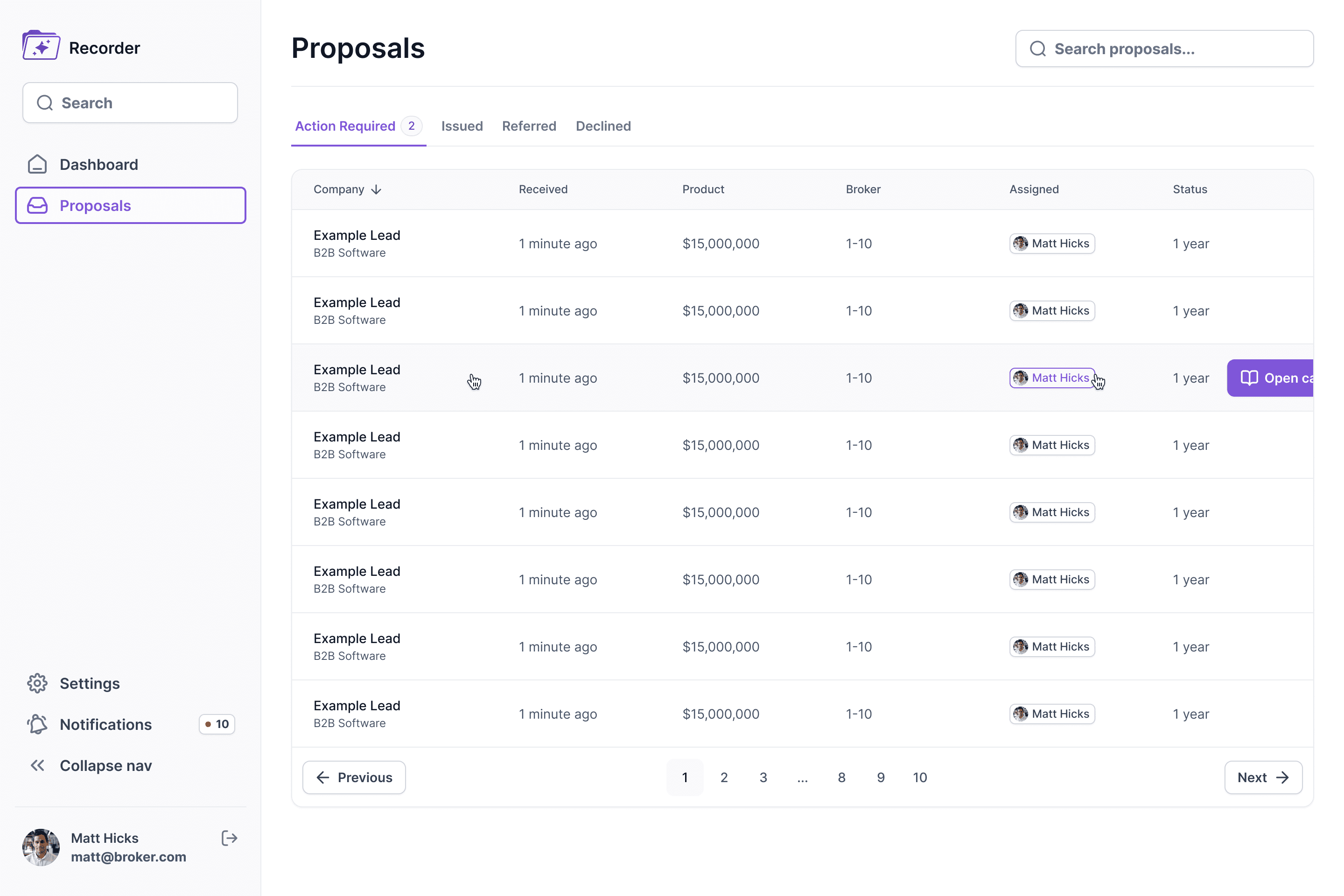Collapse nav using double chevron icon
The width and height of the screenshot is (1344, 896).
tap(37, 765)
